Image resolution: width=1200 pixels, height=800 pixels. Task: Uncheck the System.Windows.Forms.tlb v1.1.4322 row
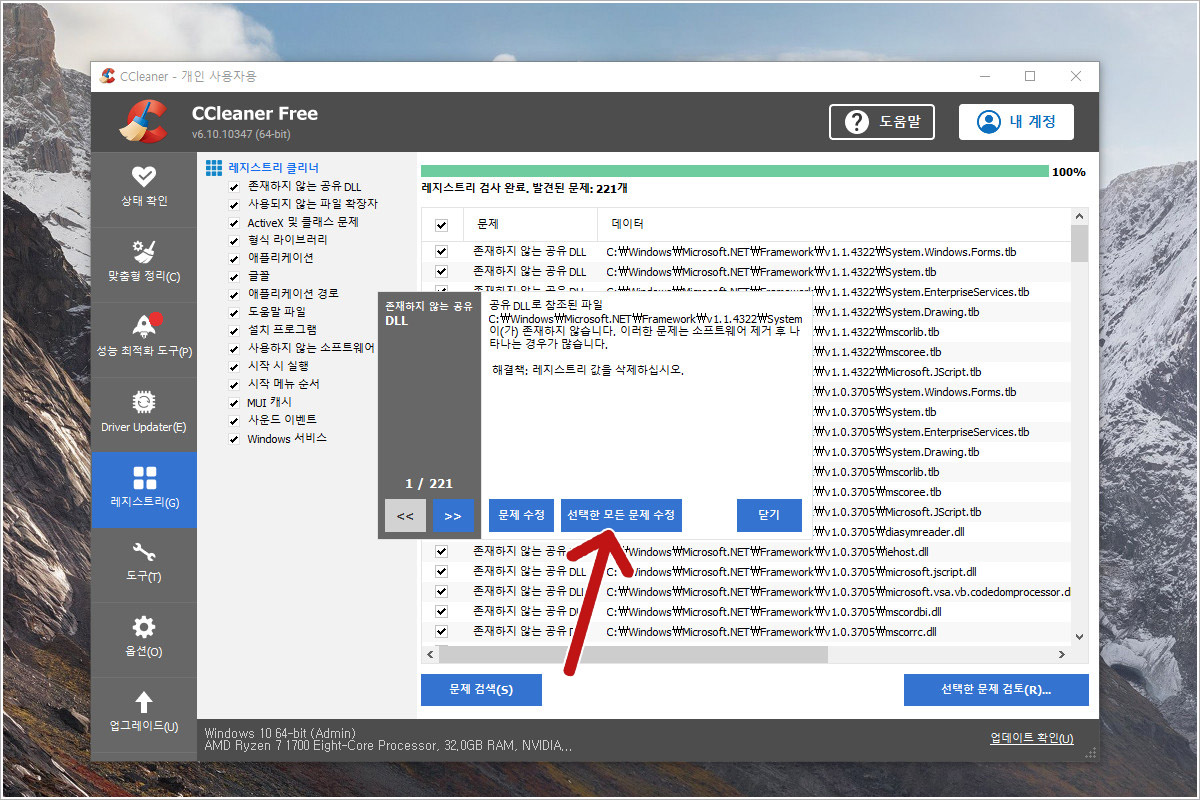(441, 252)
